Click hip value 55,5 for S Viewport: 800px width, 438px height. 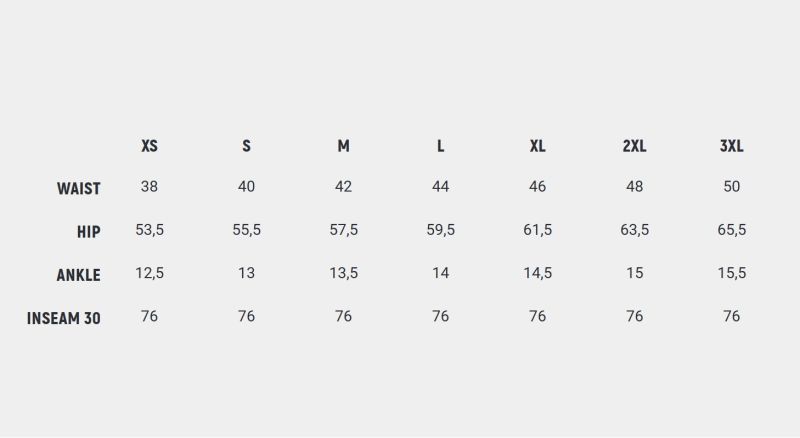[246, 230]
